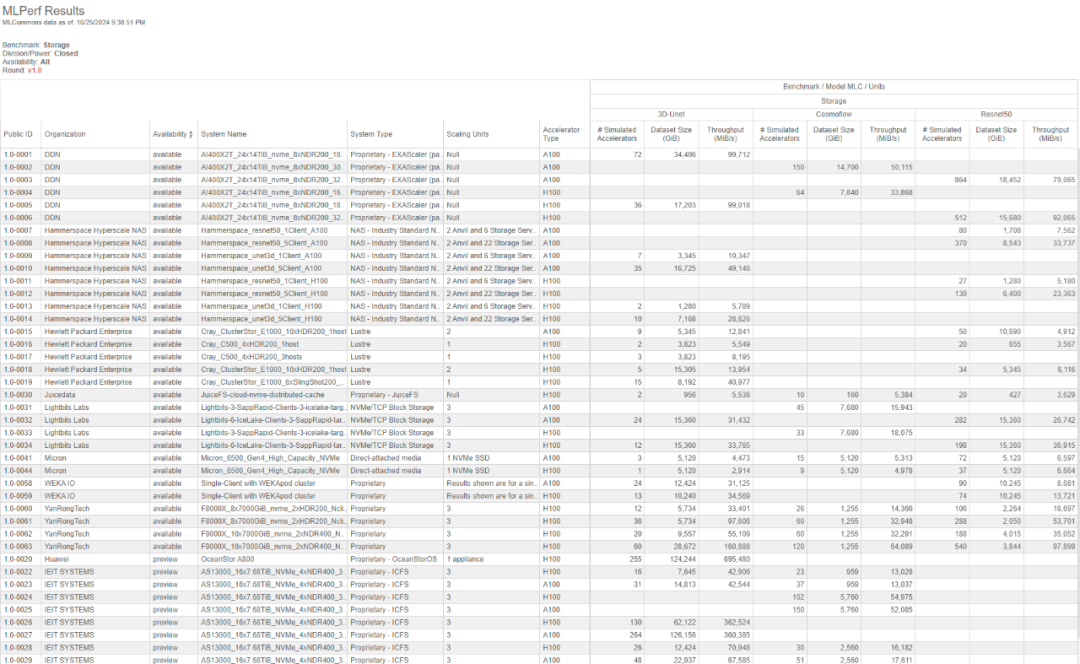Select the Public ID cell 1.0-0020
The height and width of the screenshot is (664, 1080).
[x=18, y=559]
